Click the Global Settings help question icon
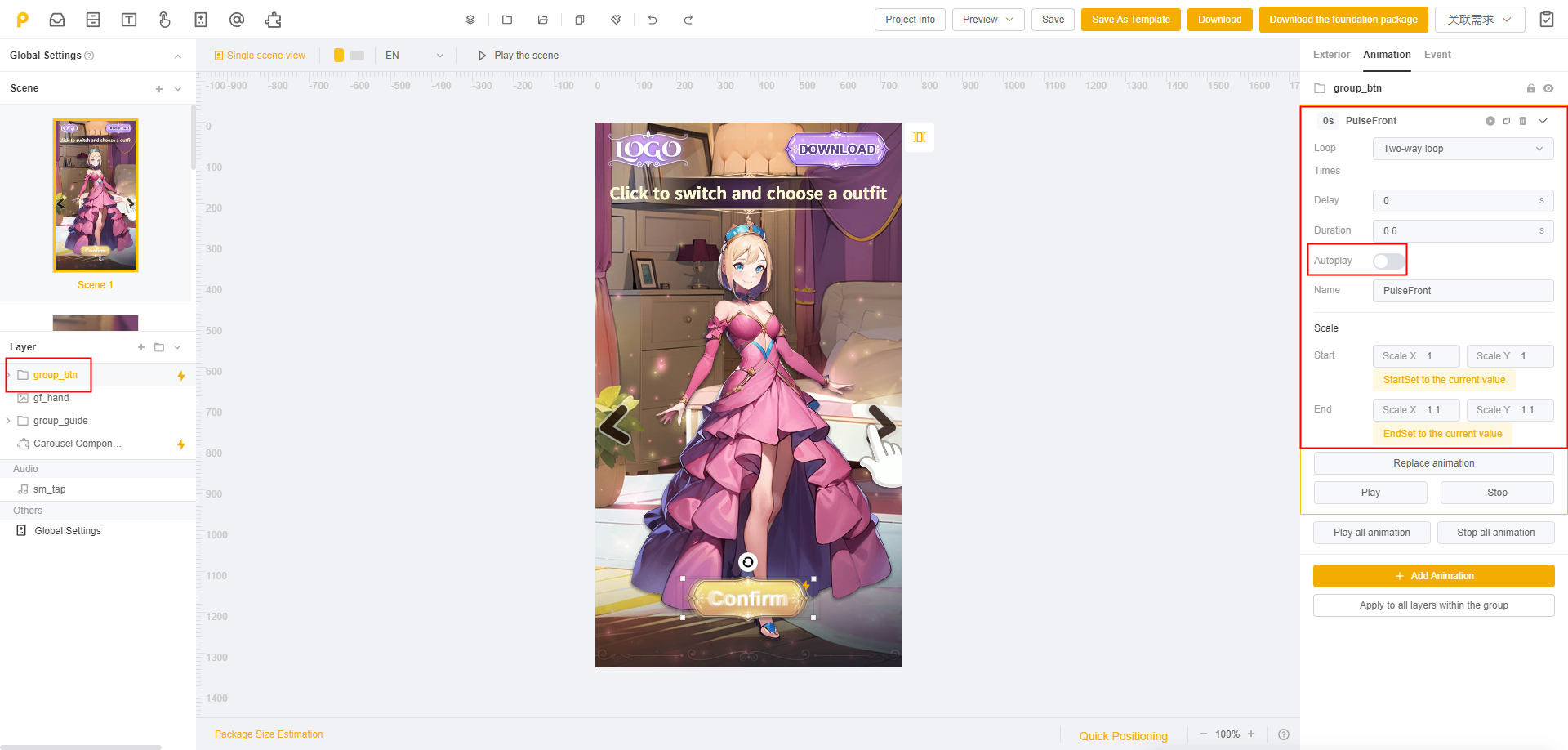 click(90, 56)
